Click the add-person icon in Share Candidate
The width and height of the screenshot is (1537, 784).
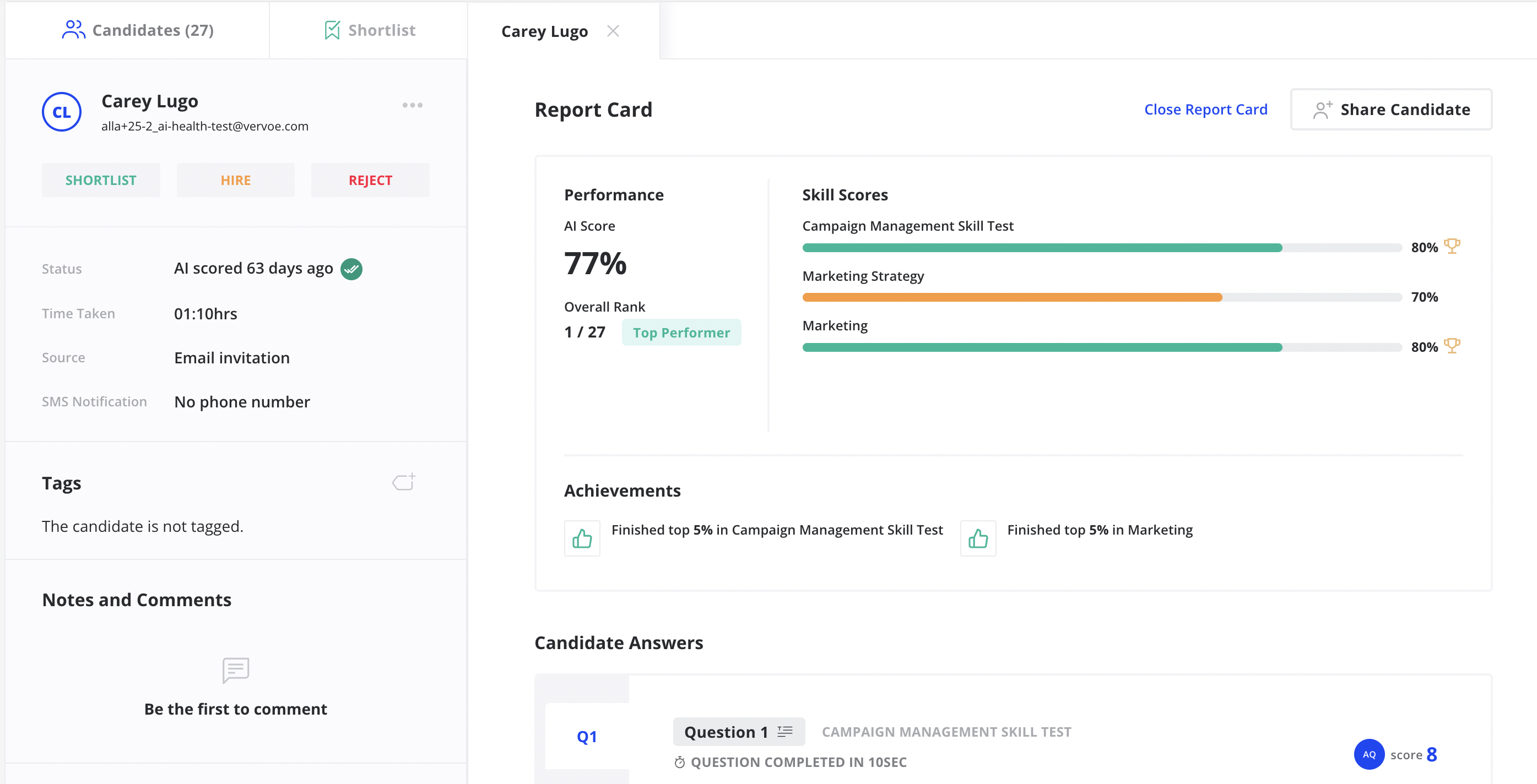[1322, 109]
